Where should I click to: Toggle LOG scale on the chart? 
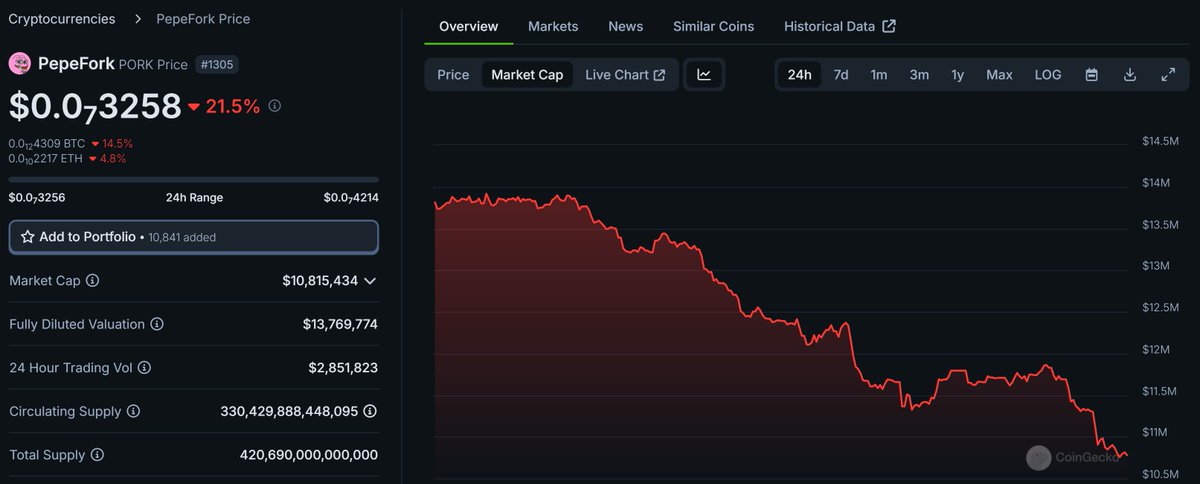[1048, 75]
